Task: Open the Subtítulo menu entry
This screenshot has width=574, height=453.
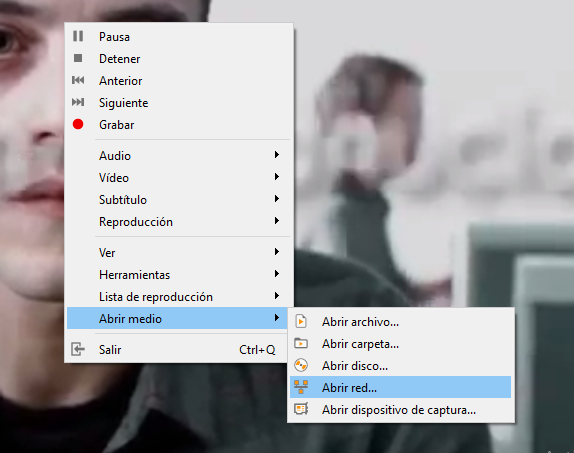Action: pos(179,200)
